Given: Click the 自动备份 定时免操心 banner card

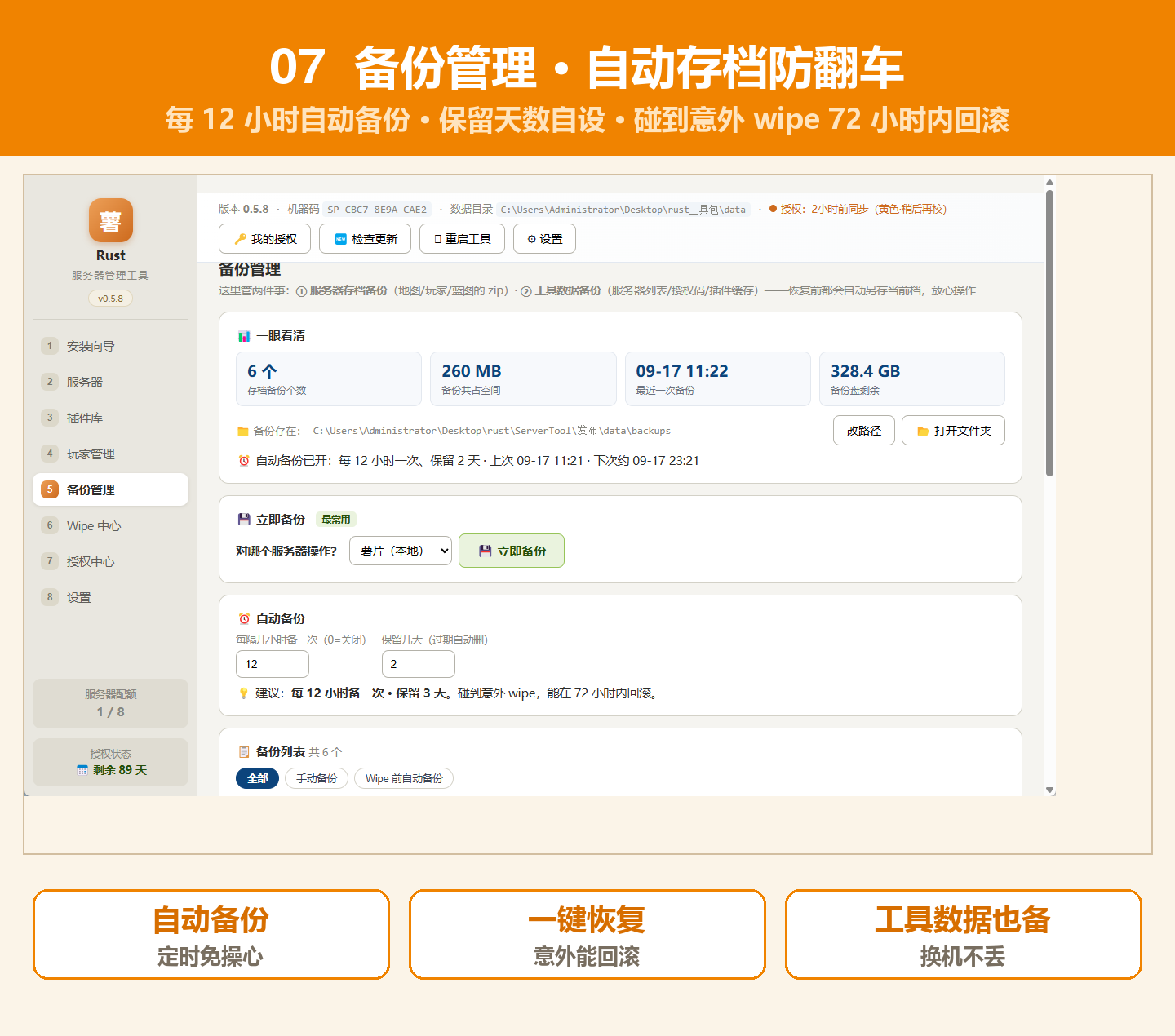Looking at the screenshot, I should pyautogui.click(x=211, y=935).
